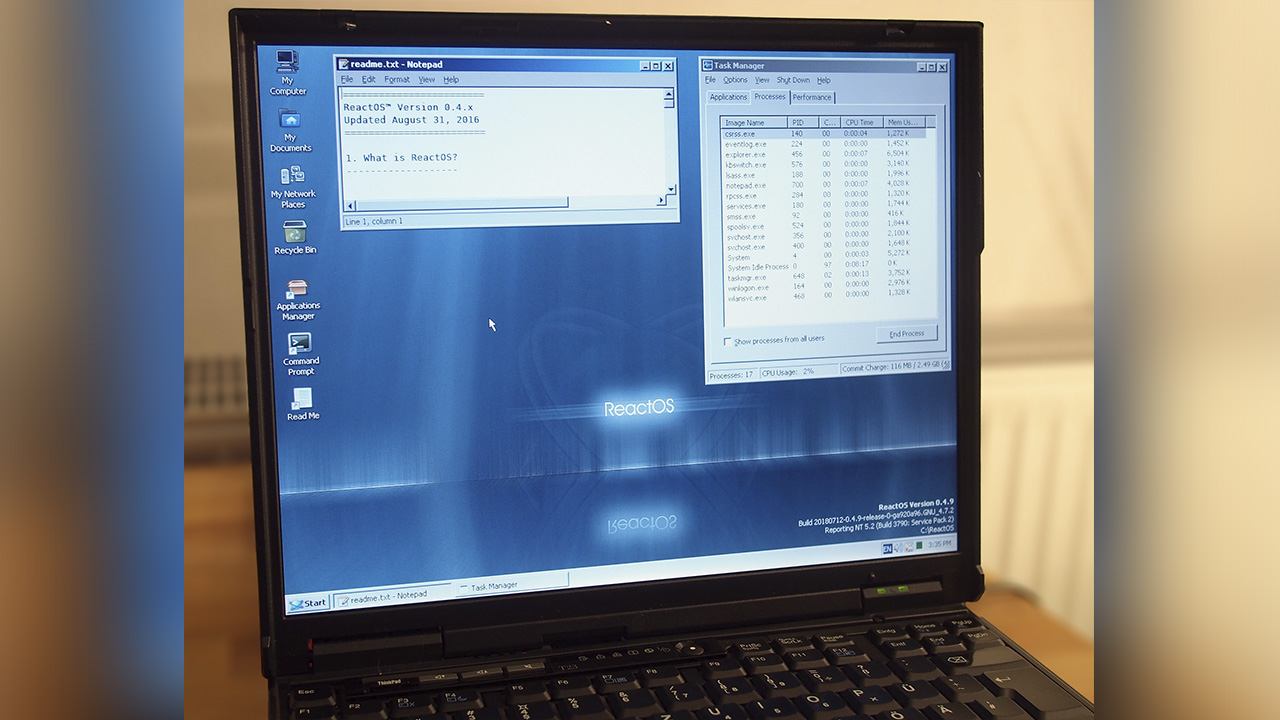Click the 'What is ReactOS?' line in Notepad
The width and height of the screenshot is (1280, 720).
coord(401,158)
